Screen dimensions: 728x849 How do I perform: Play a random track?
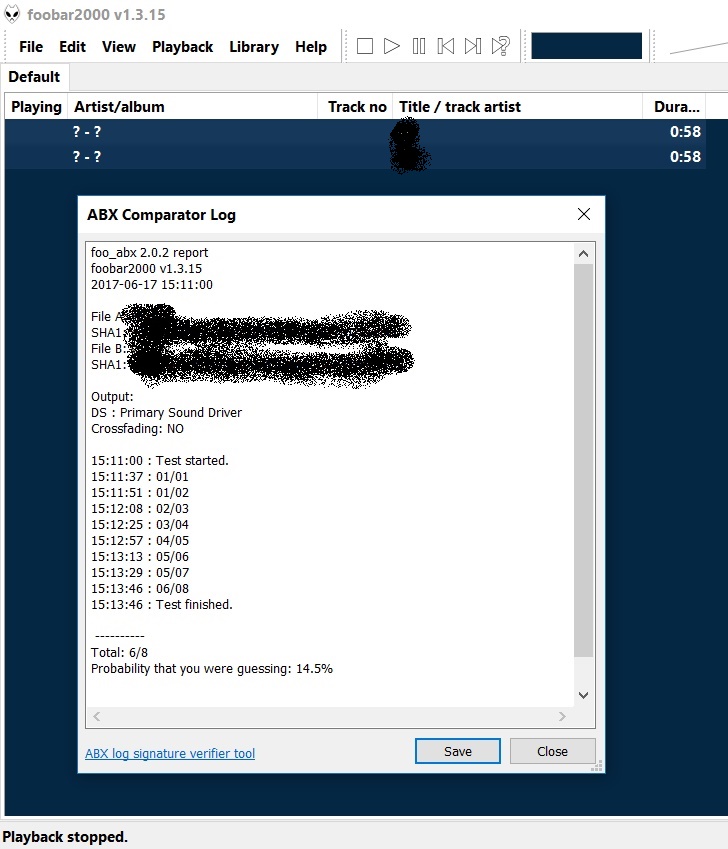click(501, 46)
